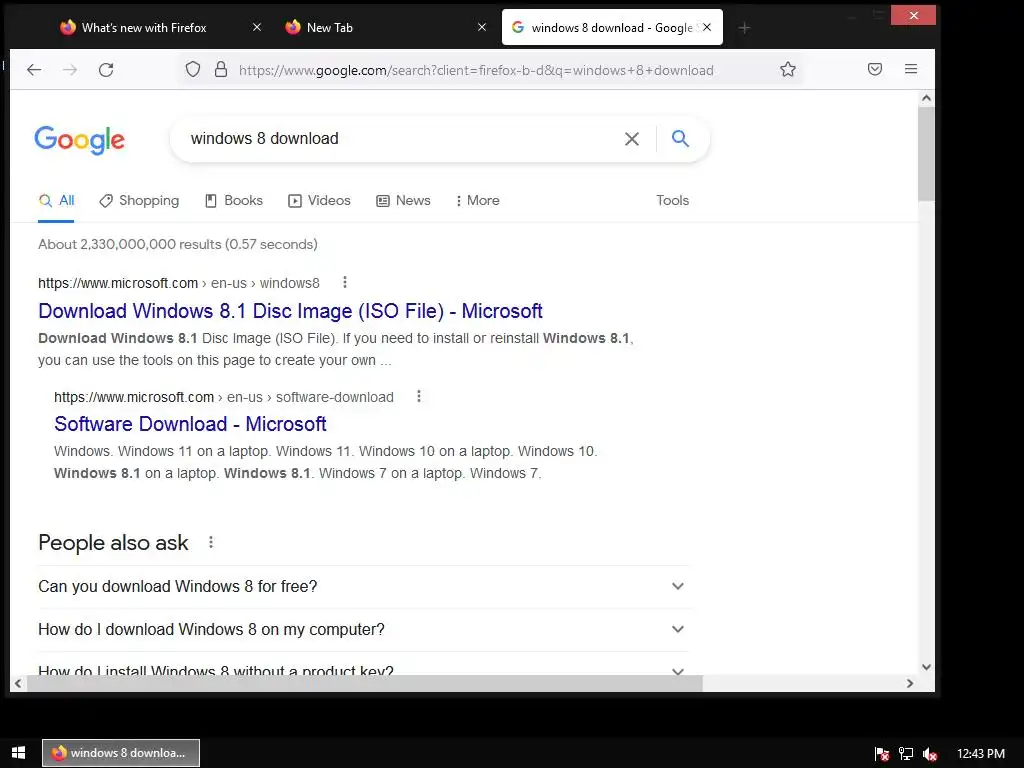Go back using the browser back arrow

pos(34,70)
